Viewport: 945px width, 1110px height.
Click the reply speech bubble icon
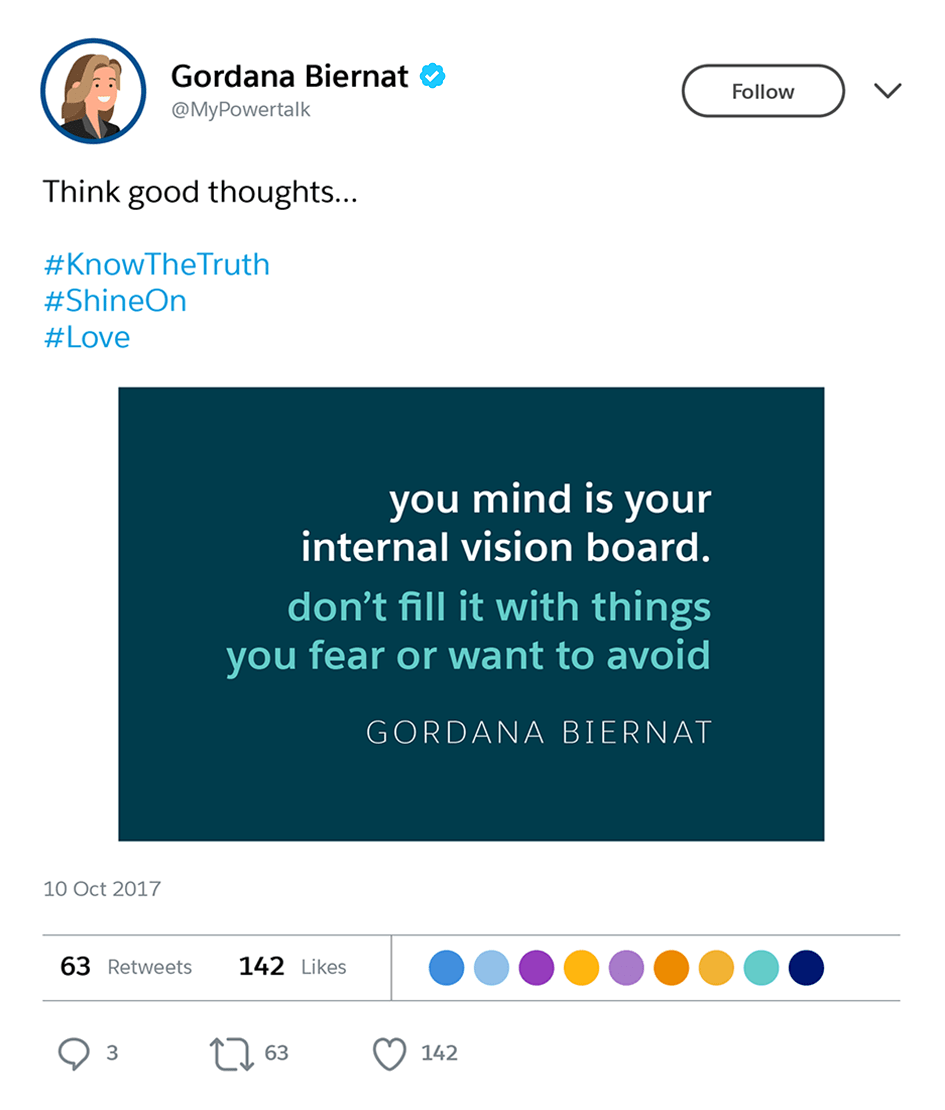click(x=75, y=1053)
